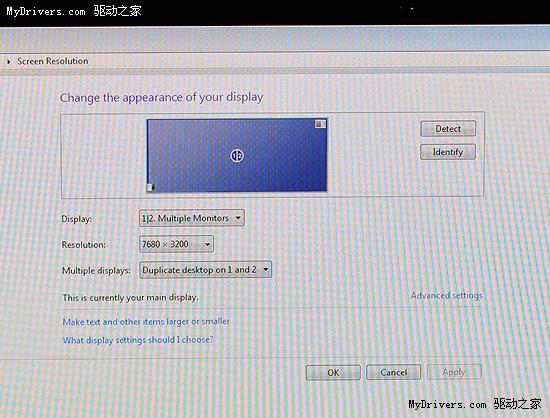Open Make text and other items larger or smaller
550x418 pixels.
coord(146,322)
